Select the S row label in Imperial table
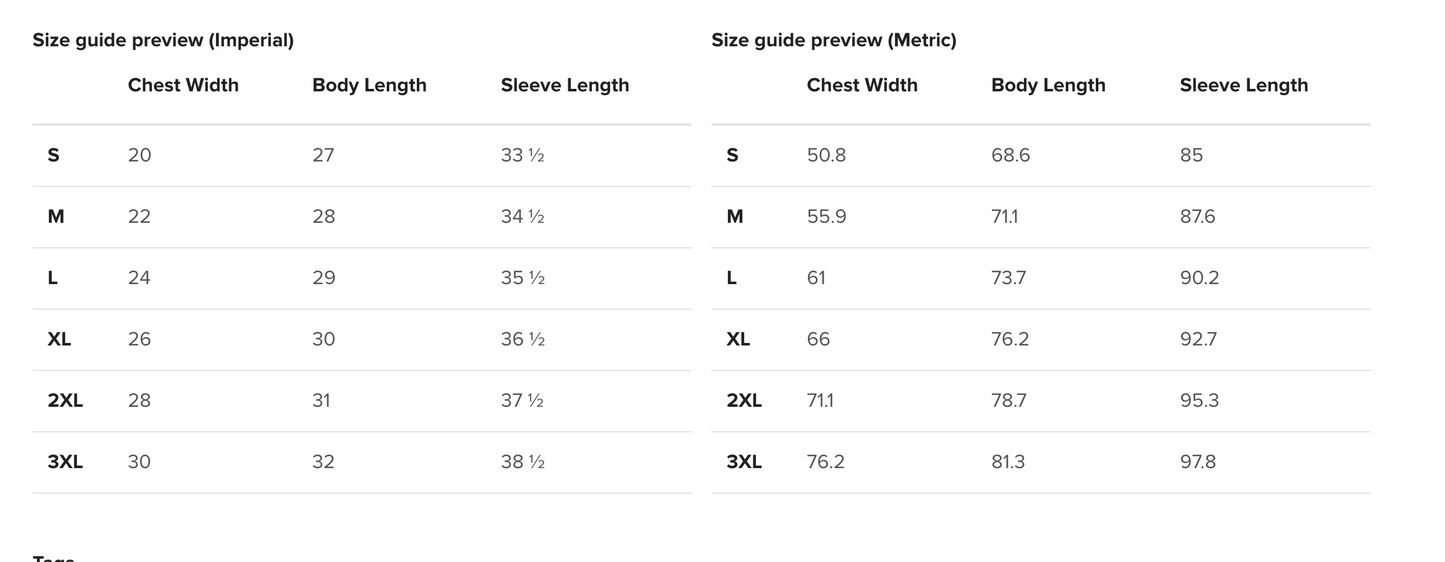 pyautogui.click(x=53, y=155)
